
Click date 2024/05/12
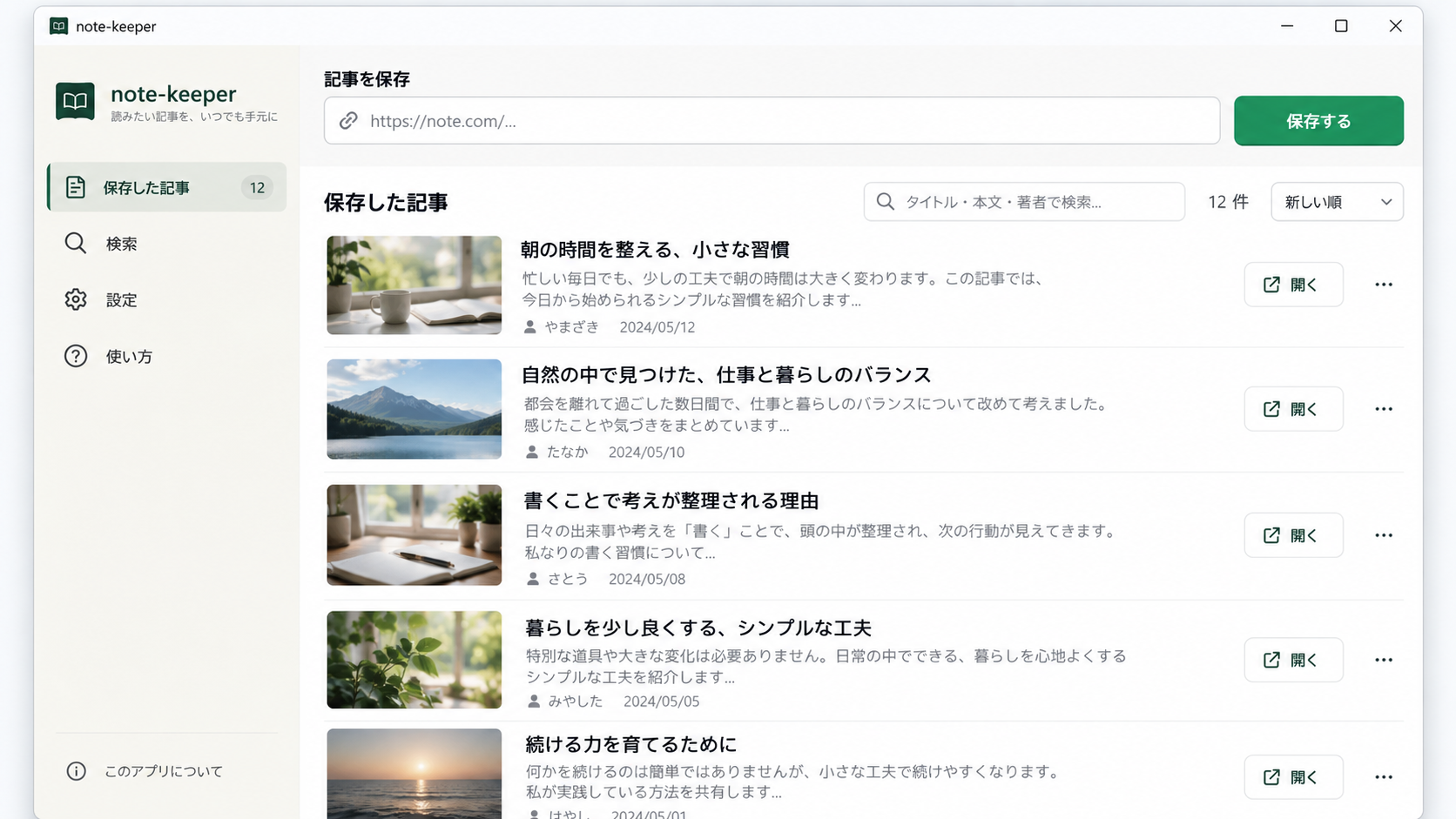pyautogui.click(x=657, y=327)
